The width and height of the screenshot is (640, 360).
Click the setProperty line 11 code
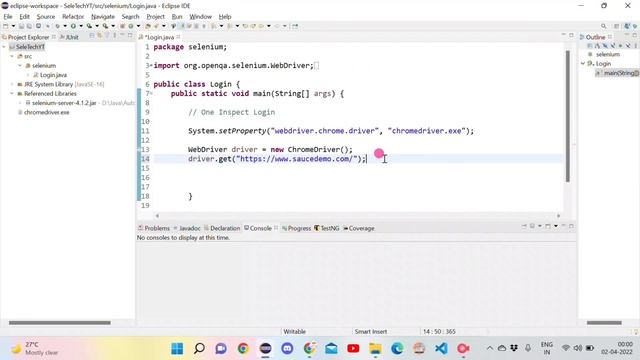click(x=331, y=131)
